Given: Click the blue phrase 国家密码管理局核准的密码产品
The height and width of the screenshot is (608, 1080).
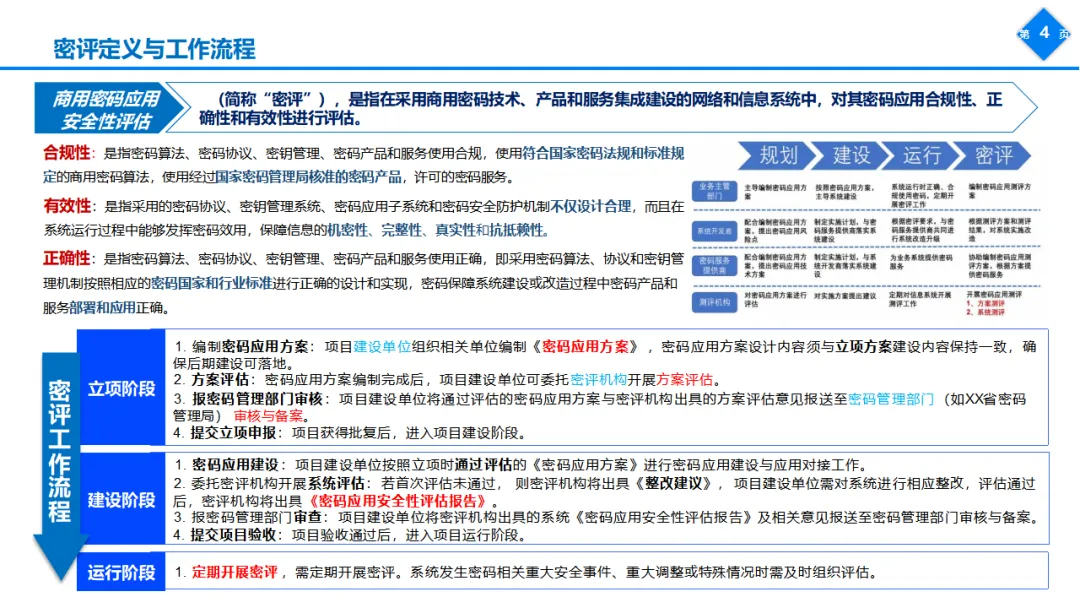Looking at the screenshot, I should [309, 177].
